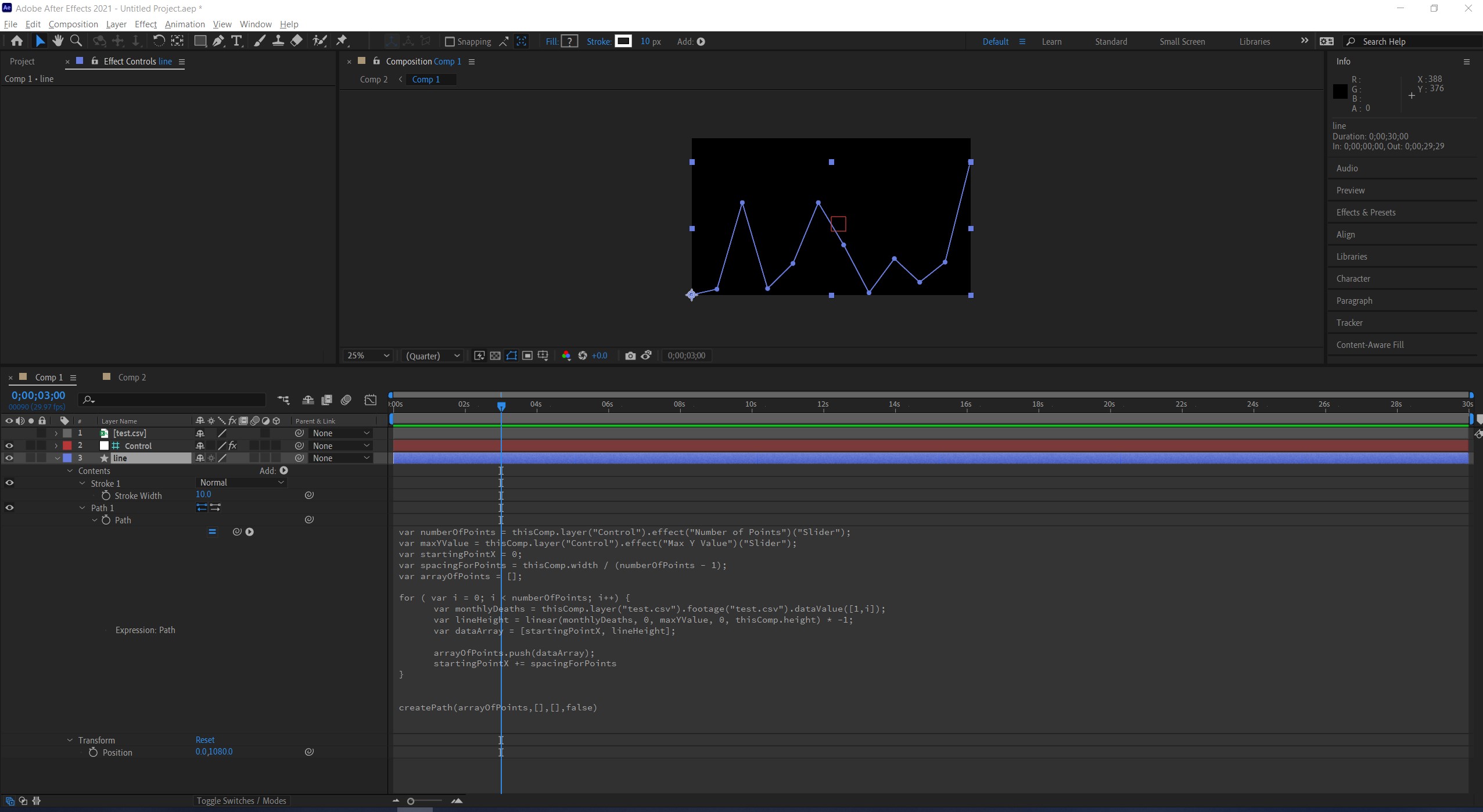Toggle the Snapping checkbox

449,41
